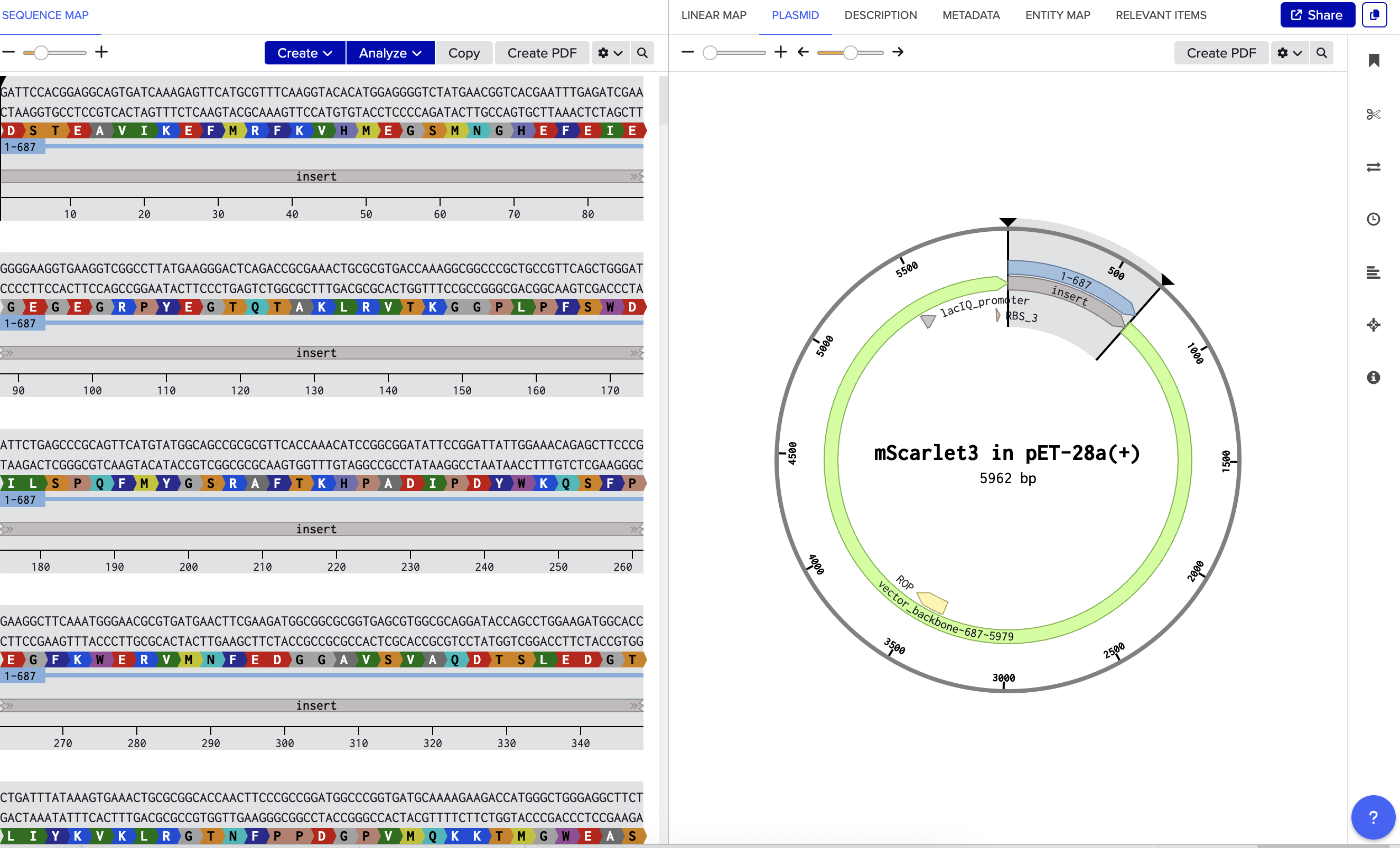Click the 5962 bp size label
The width and height of the screenshot is (1400, 848).
(1007, 478)
